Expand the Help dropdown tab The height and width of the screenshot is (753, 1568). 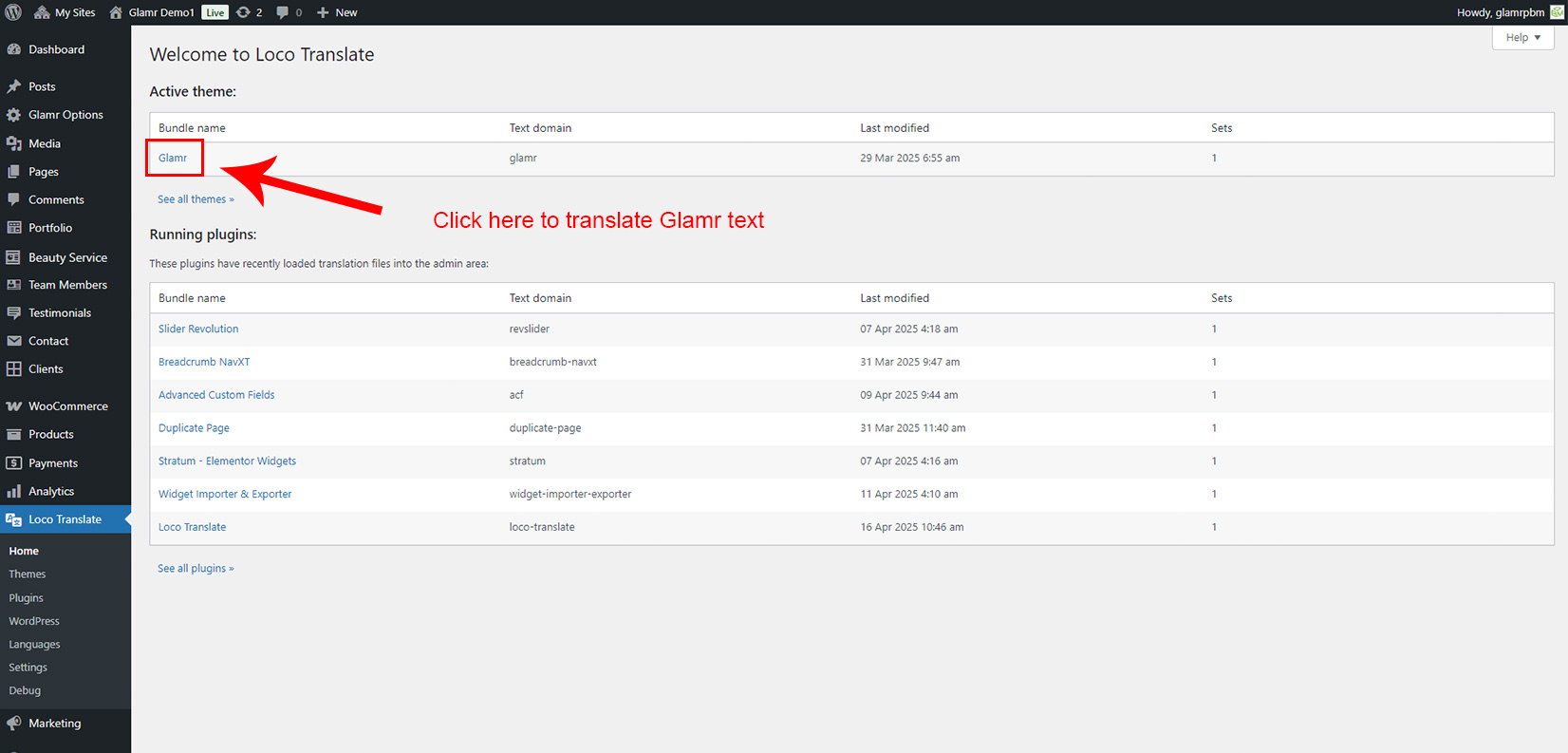[1522, 37]
